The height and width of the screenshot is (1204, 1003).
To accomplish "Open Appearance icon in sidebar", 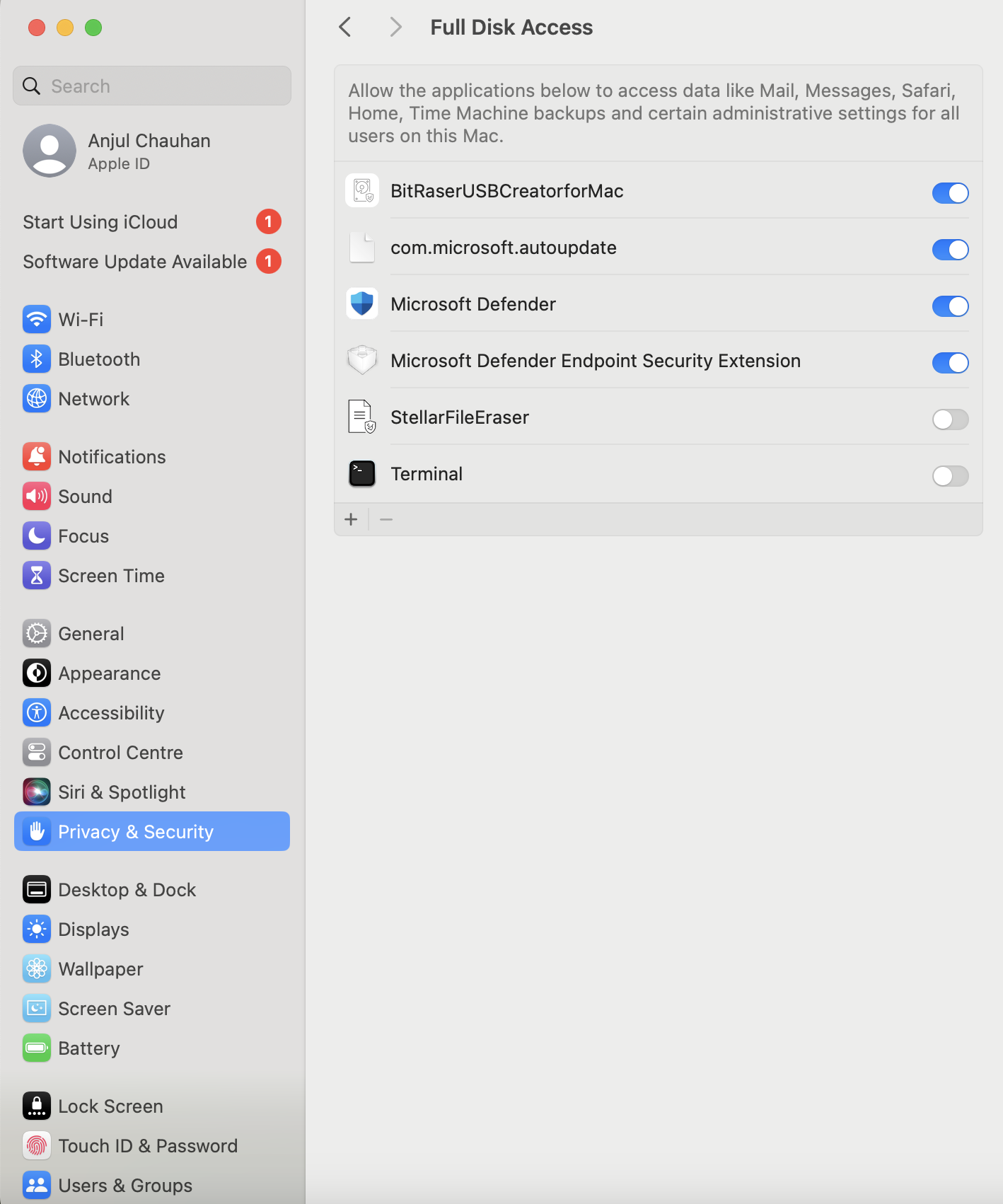I will coord(37,673).
